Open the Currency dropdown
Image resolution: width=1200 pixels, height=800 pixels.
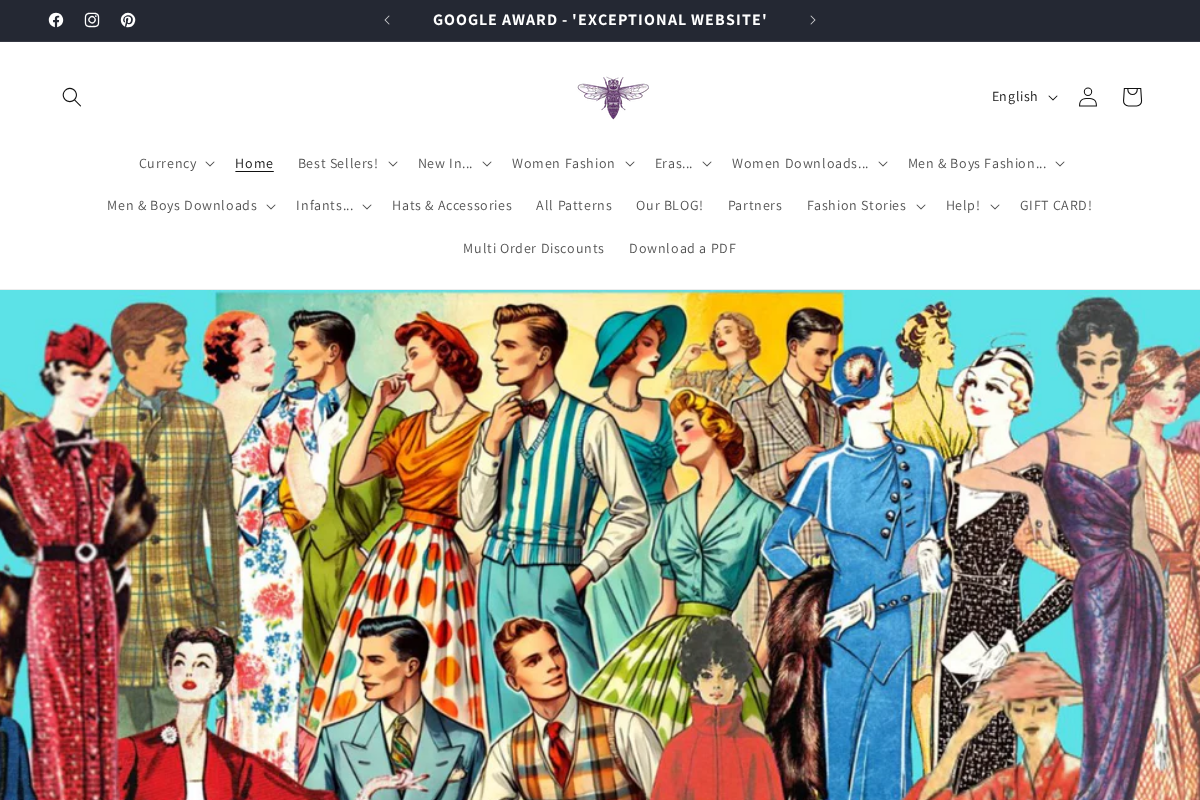click(175, 163)
